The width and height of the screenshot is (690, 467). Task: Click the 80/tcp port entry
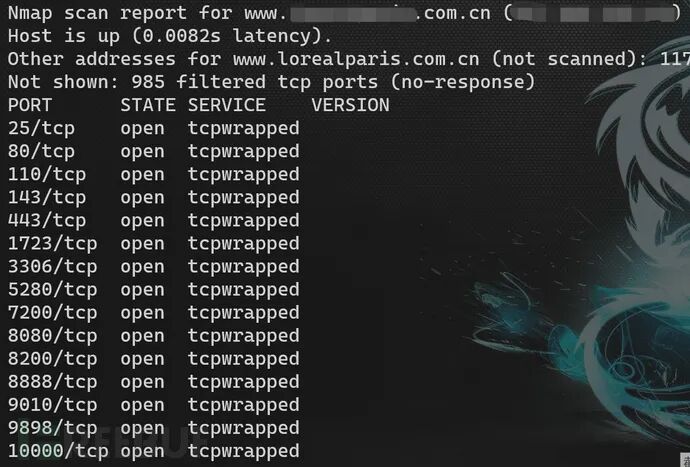coord(41,151)
